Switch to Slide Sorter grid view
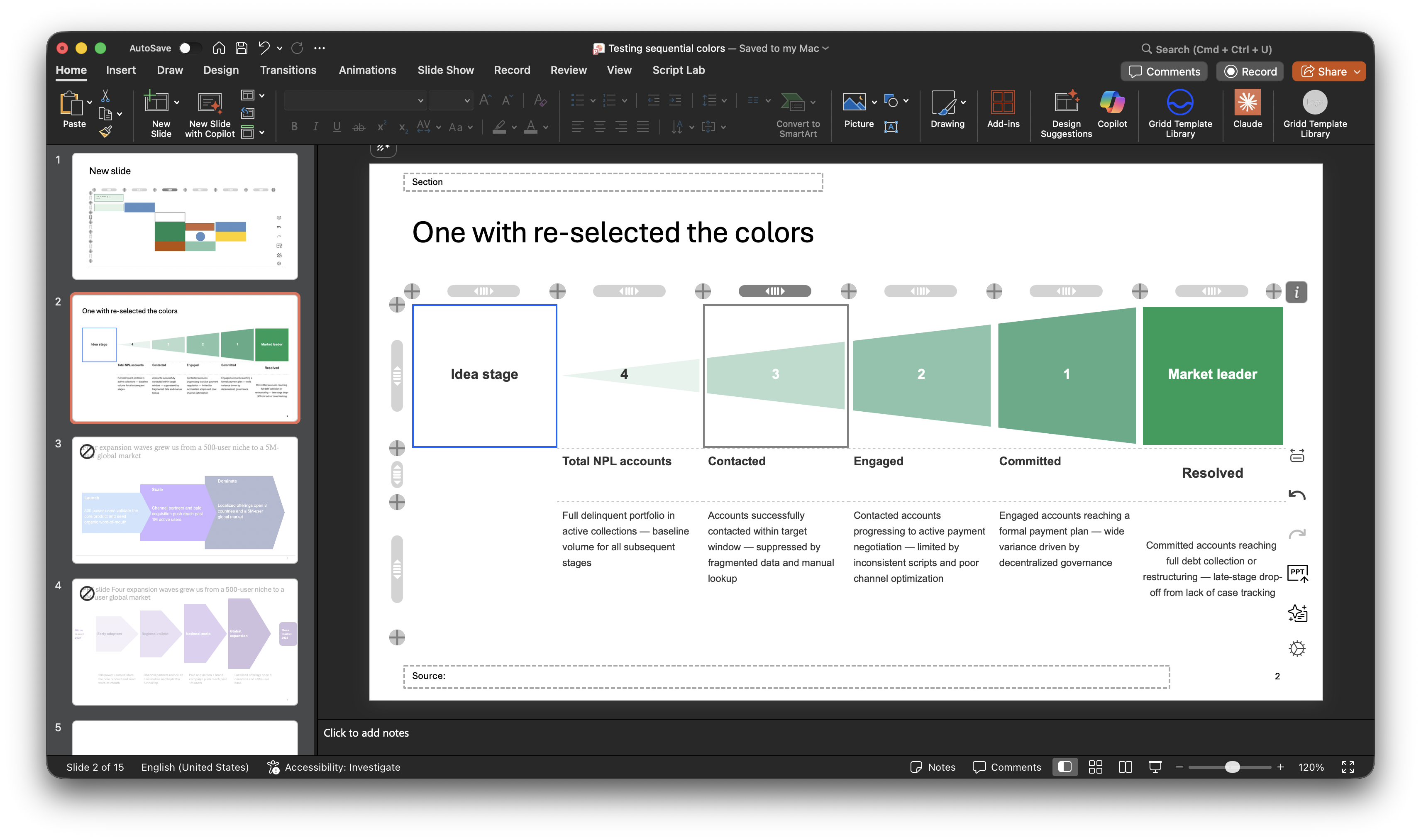Image resolution: width=1421 pixels, height=840 pixels. click(1095, 767)
